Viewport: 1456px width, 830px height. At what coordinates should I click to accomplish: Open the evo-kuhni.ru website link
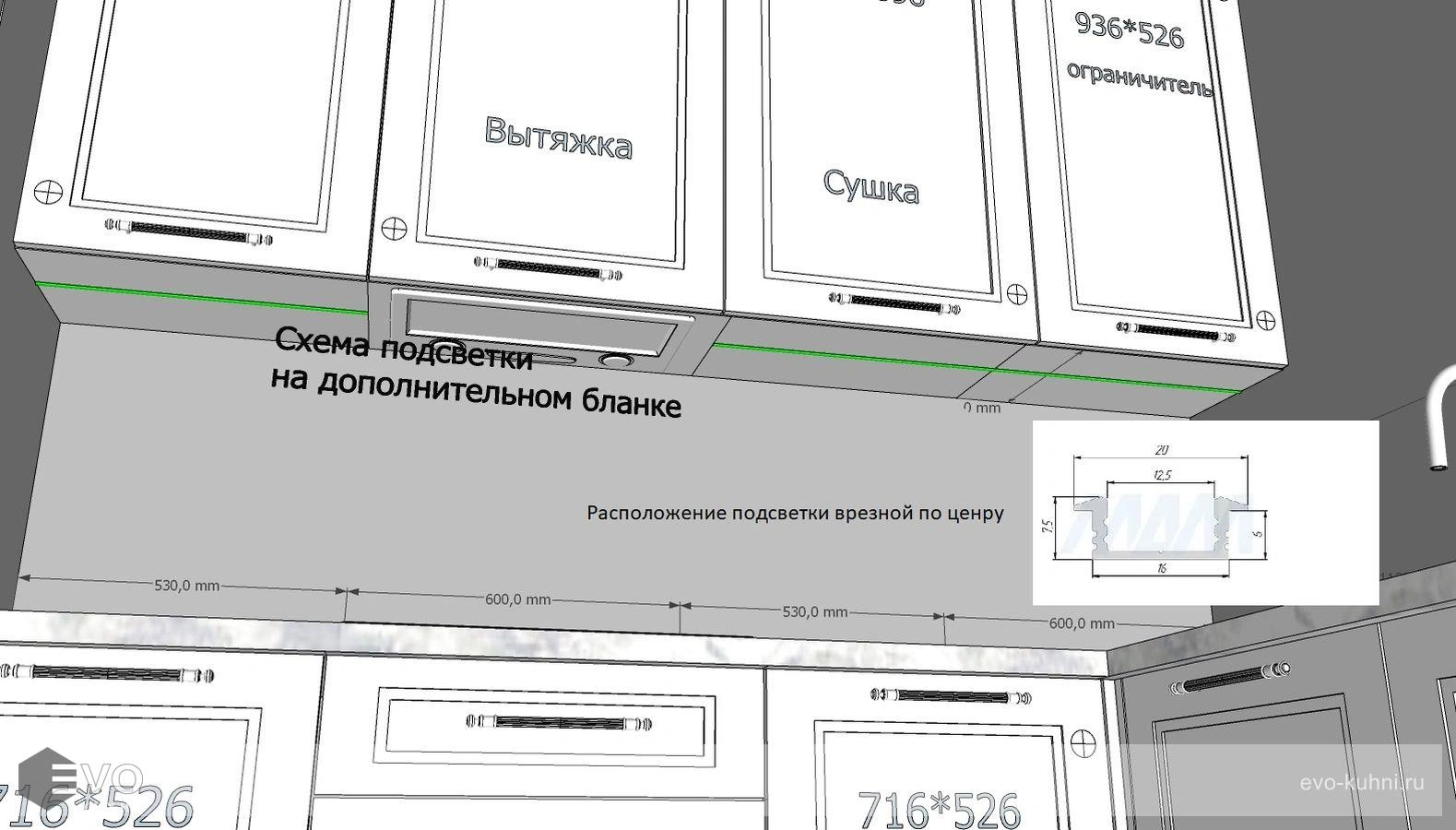tap(1361, 783)
